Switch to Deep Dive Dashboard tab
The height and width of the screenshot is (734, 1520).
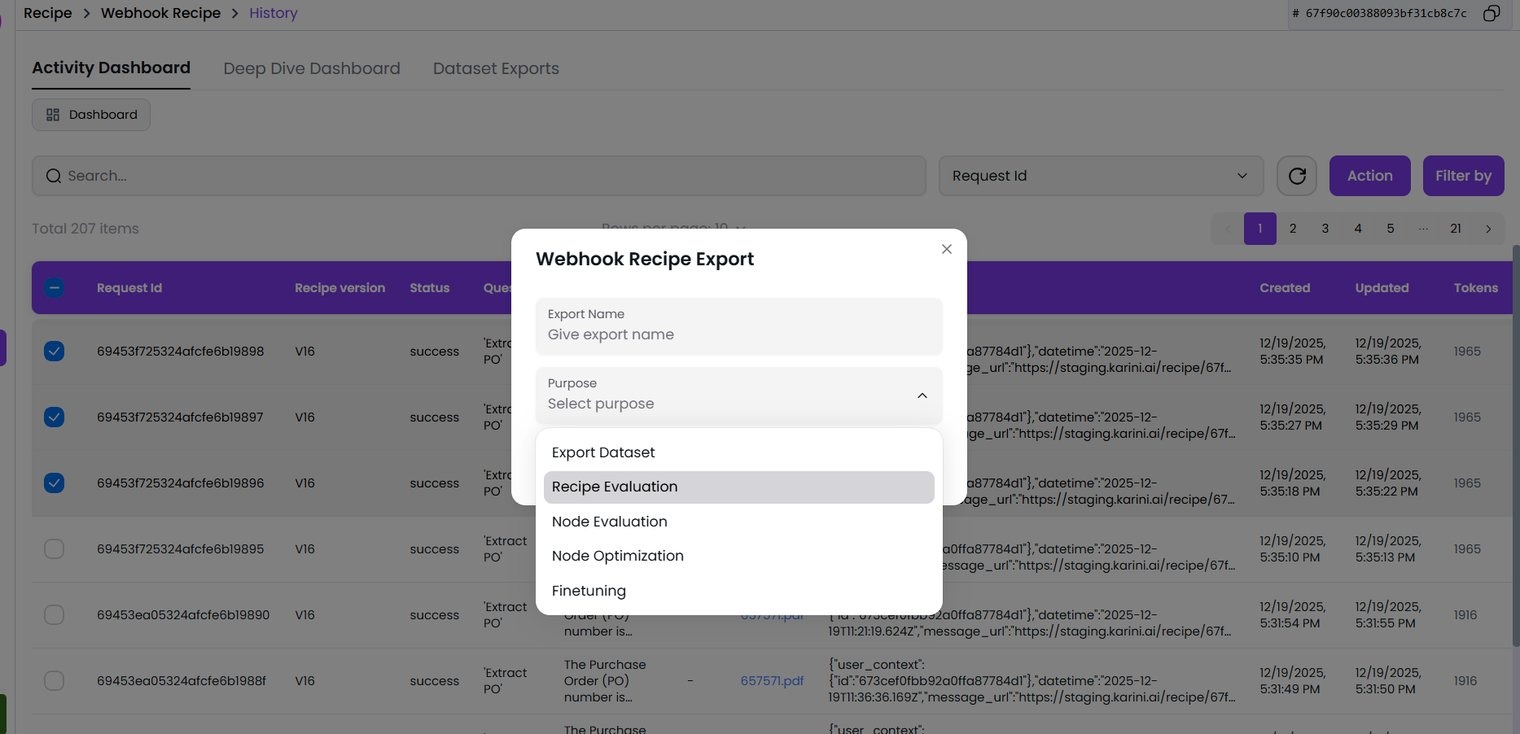tap(311, 68)
